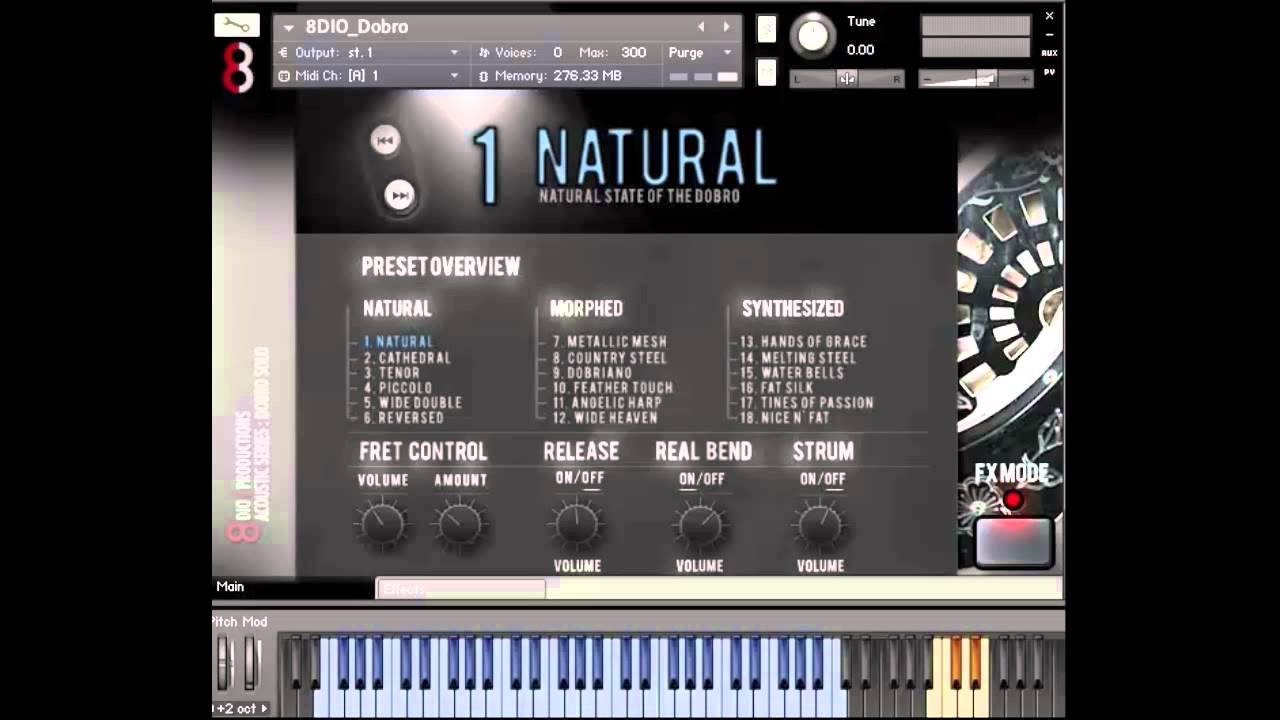Image resolution: width=1280 pixels, height=720 pixels.
Task: Click the Fret Control Volume knob
Action: pyautogui.click(x=382, y=524)
